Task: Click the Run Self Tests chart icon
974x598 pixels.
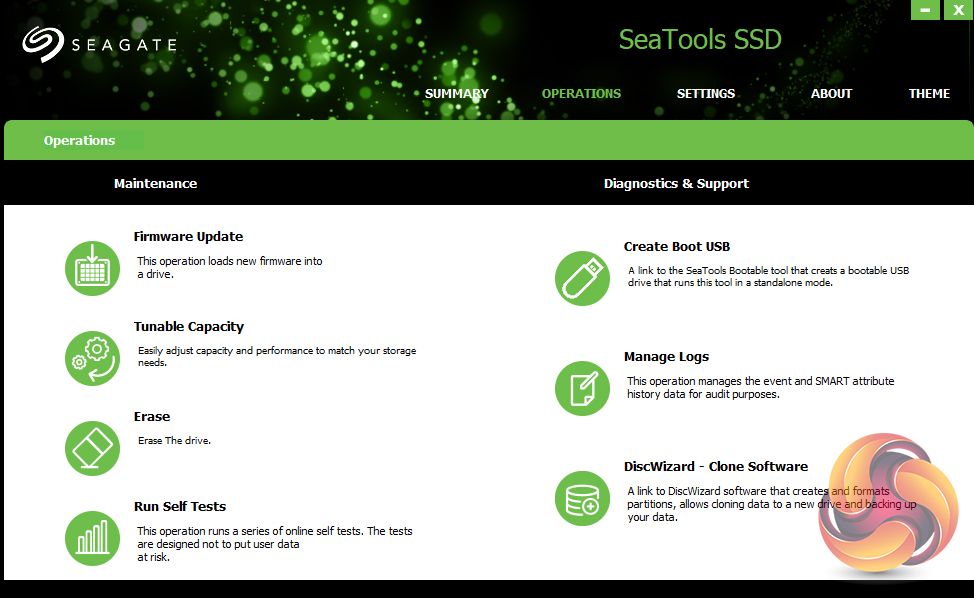Action: 93,538
